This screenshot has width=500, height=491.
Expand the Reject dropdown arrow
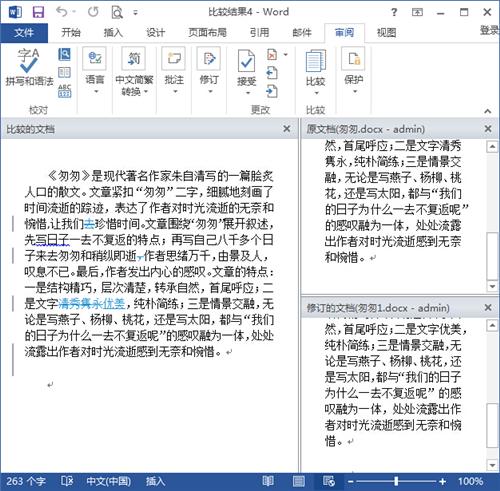click(286, 54)
